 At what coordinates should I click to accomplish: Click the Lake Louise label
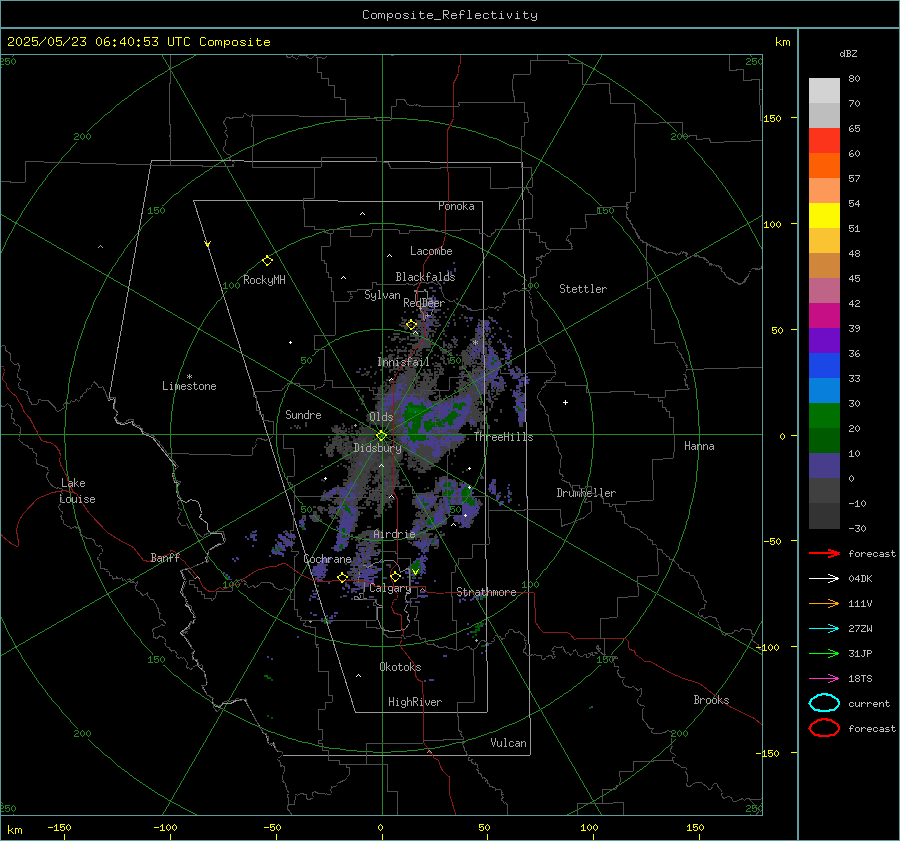pyautogui.click(x=77, y=491)
